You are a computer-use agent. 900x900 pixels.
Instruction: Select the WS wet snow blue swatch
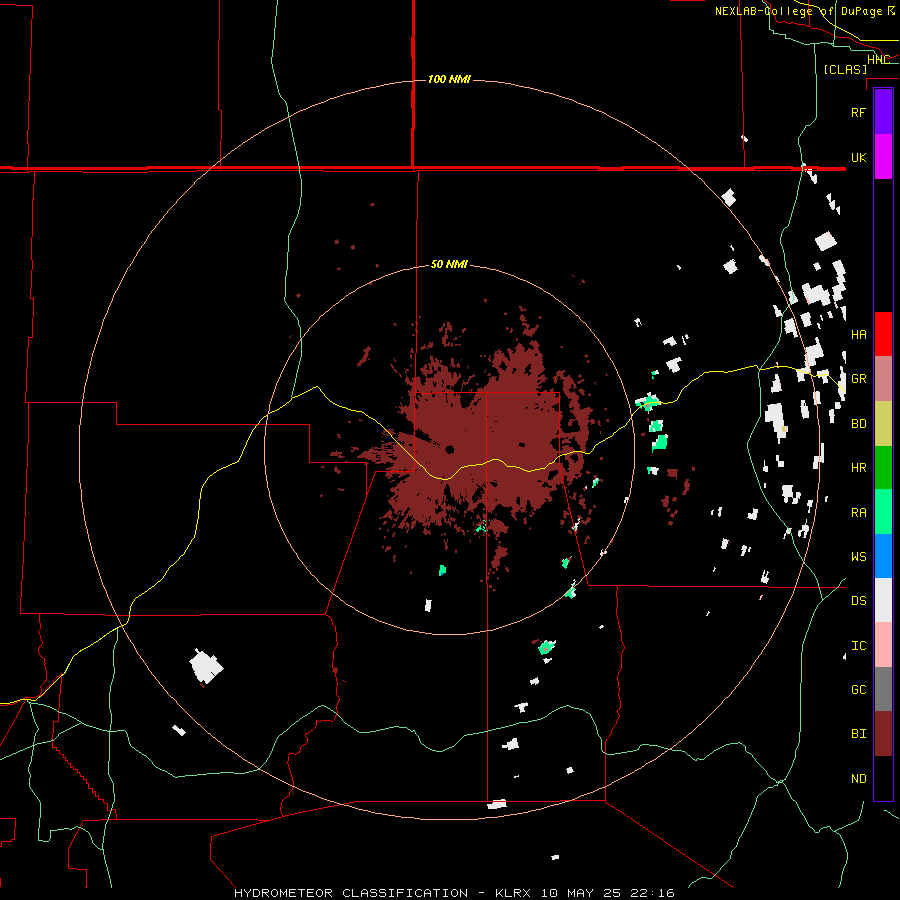(883, 556)
